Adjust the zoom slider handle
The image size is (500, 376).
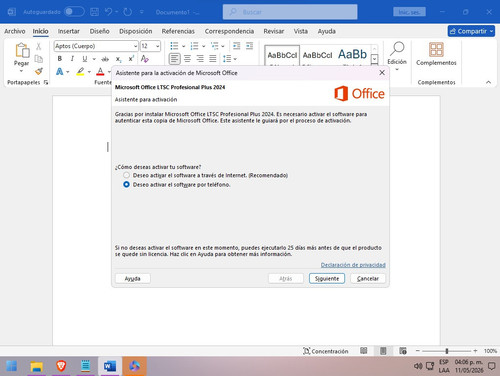point(447,351)
